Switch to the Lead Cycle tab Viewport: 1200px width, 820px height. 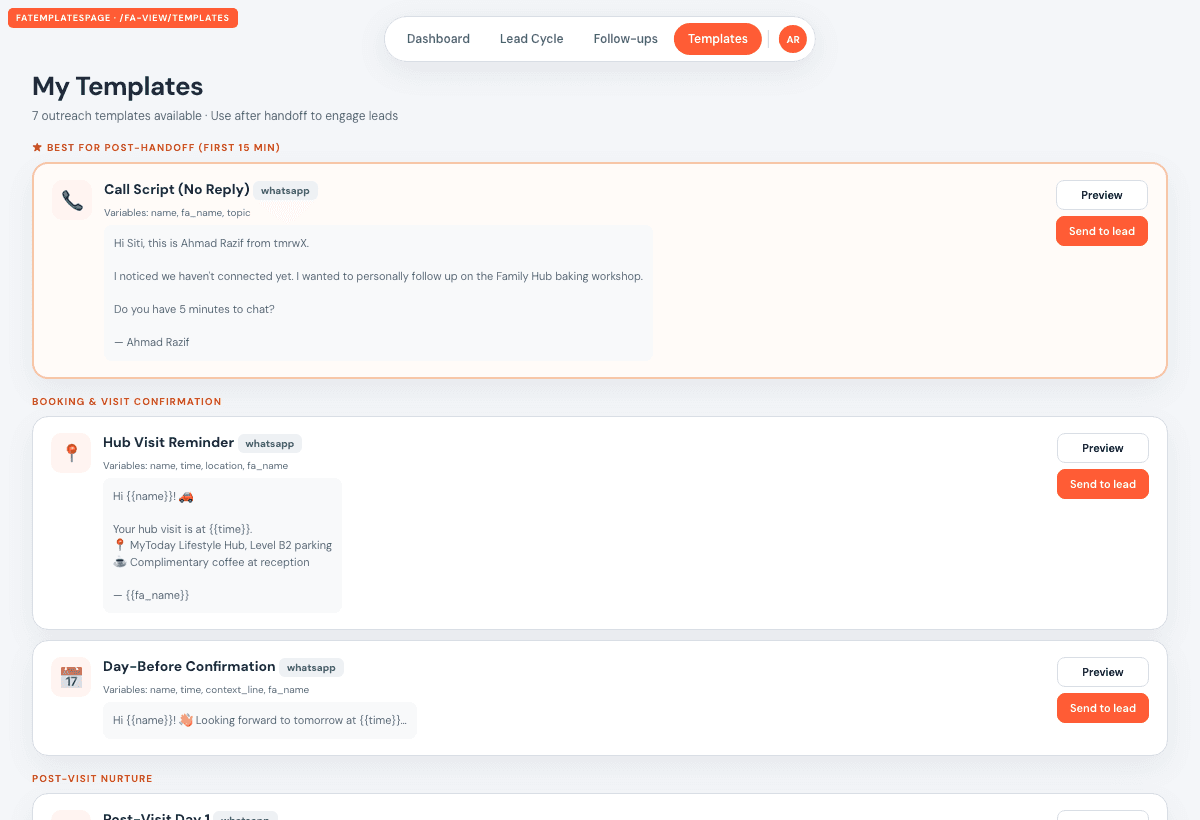(x=531, y=39)
